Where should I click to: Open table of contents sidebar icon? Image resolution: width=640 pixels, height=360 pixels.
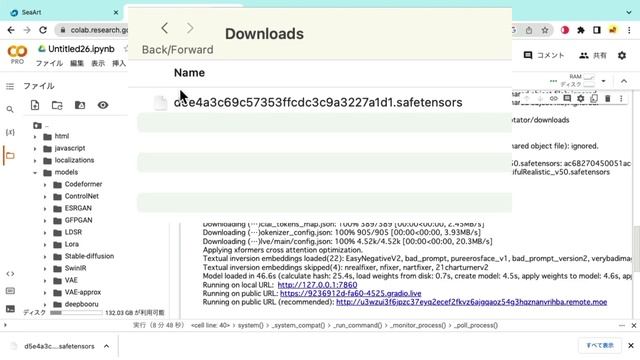tap(10, 86)
